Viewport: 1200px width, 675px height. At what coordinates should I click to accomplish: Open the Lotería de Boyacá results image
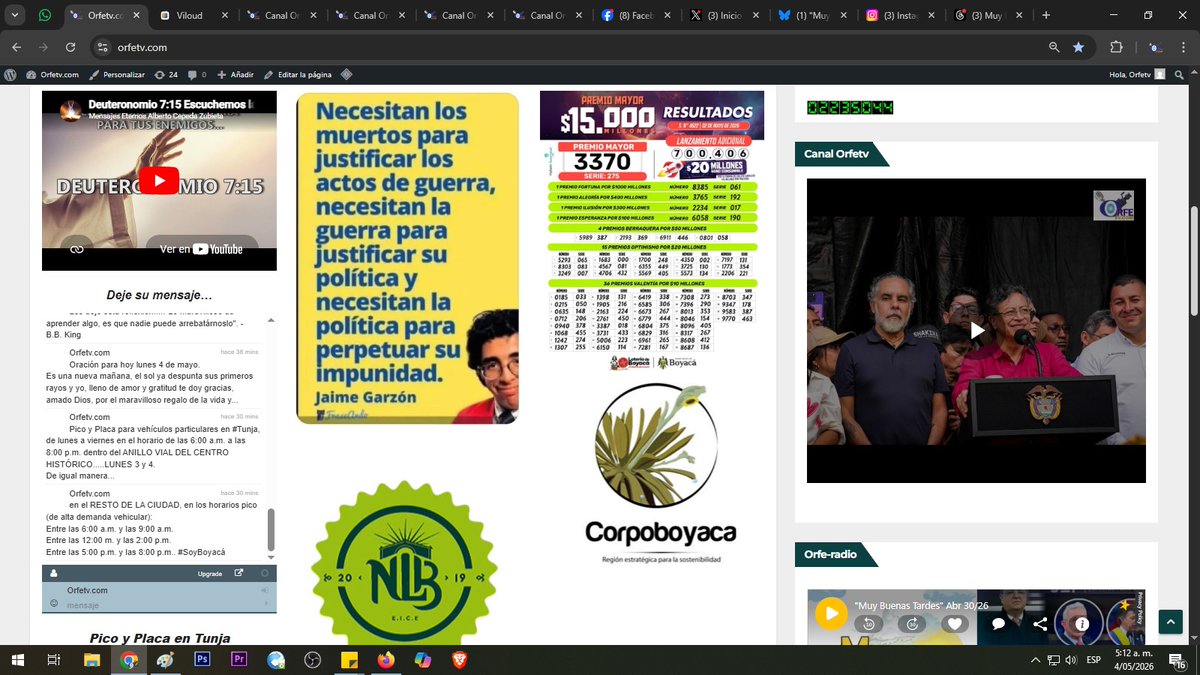point(652,231)
